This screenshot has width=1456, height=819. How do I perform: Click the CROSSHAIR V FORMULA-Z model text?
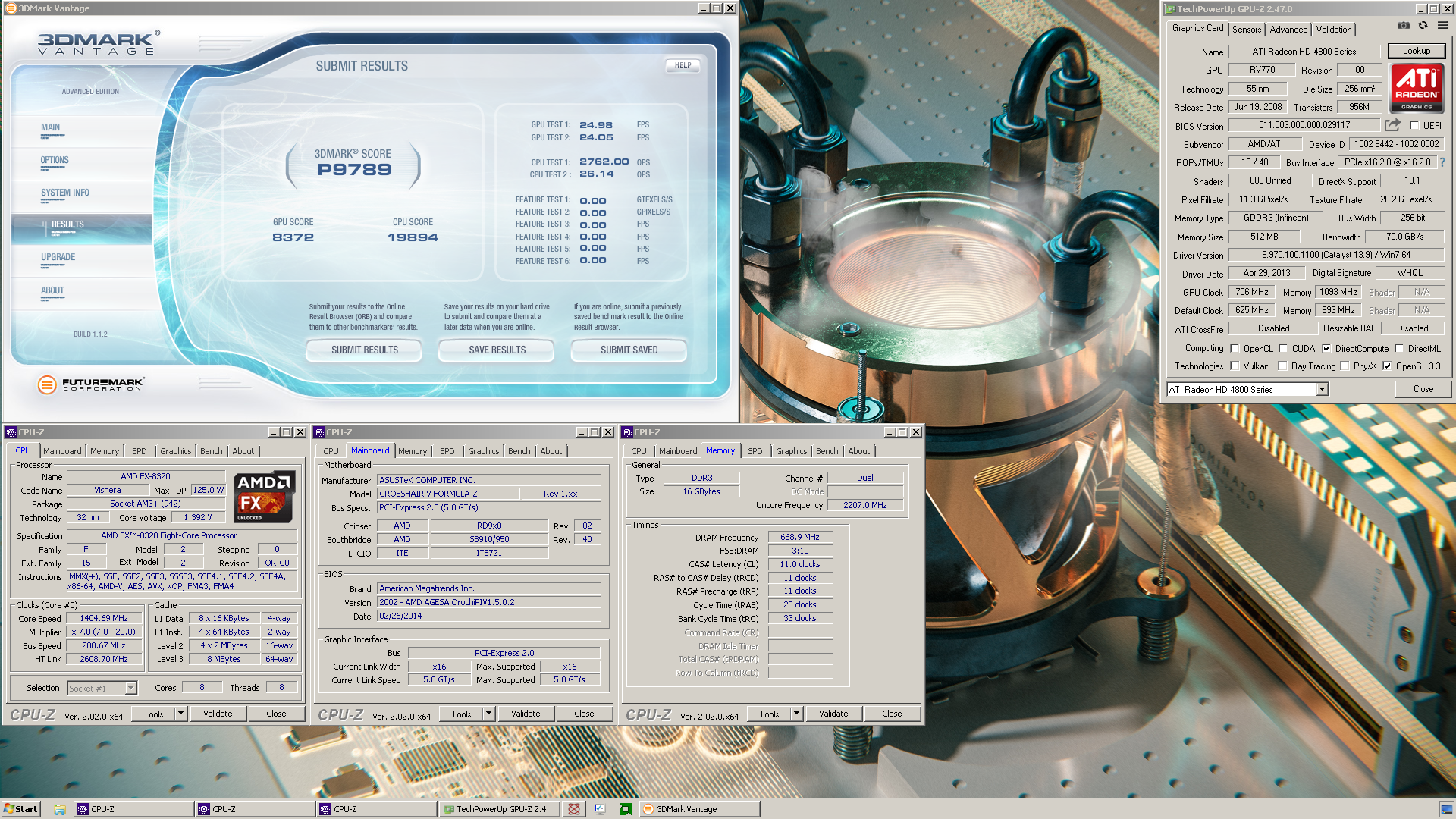428,494
